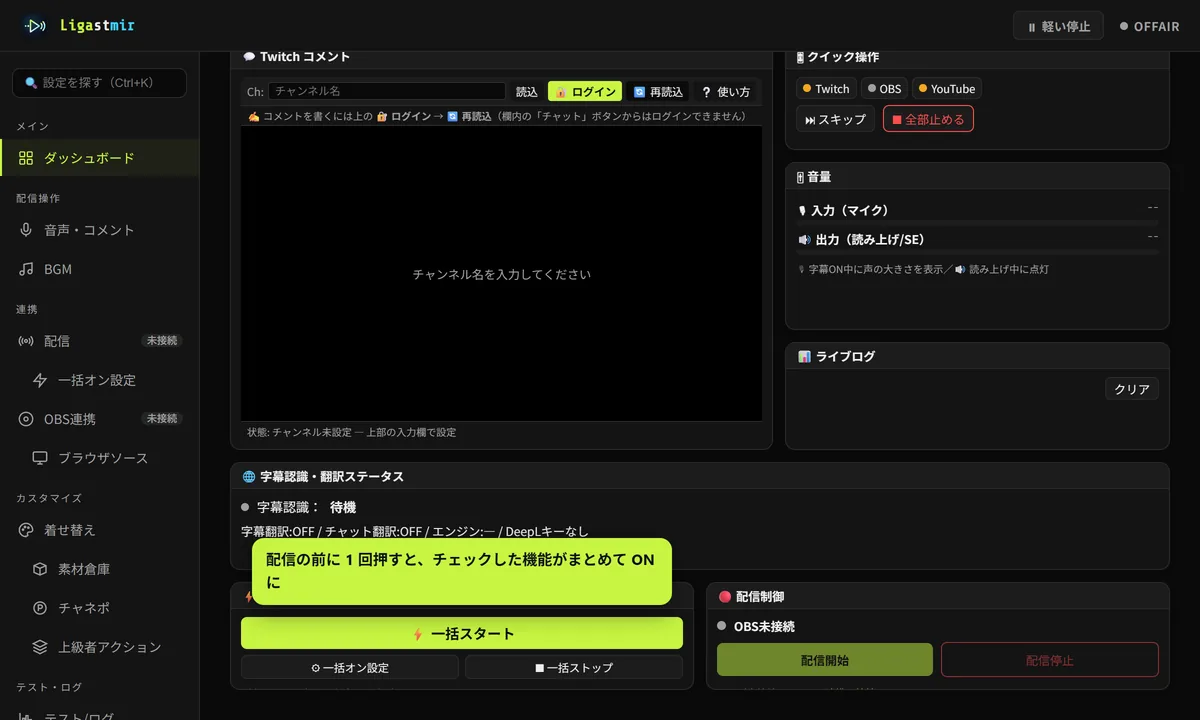
Task: Click the grid icon beside ダッシュボード
Action: coord(26,158)
